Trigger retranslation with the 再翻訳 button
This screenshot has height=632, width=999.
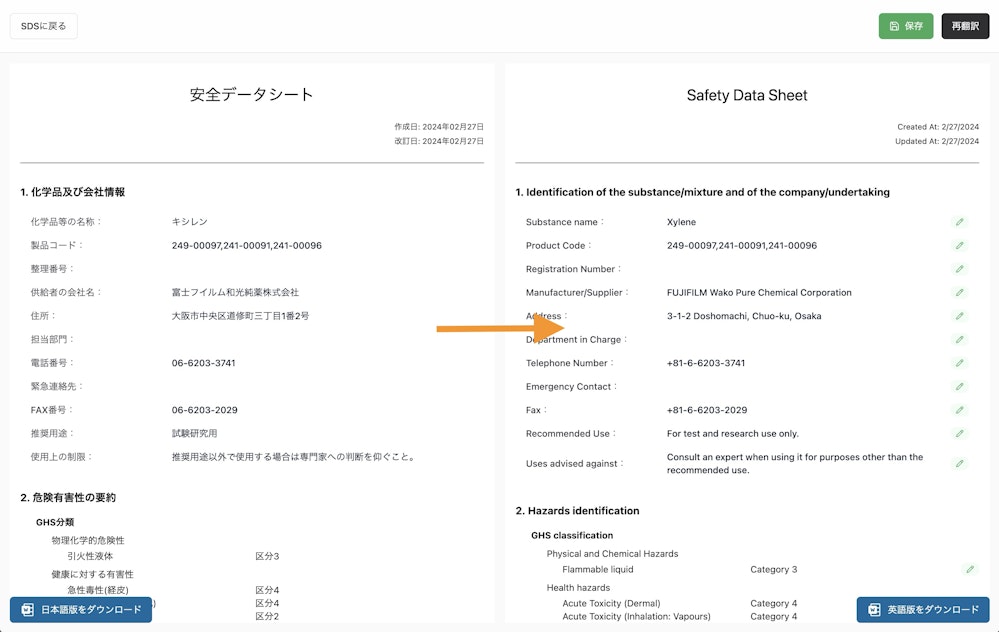click(x=964, y=26)
